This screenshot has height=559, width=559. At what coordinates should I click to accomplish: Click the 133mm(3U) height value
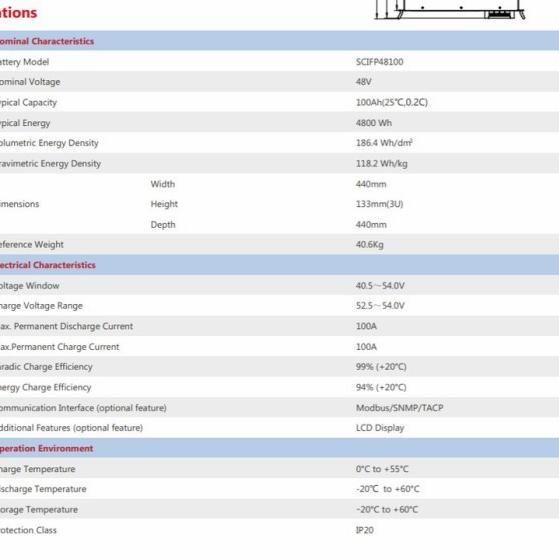point(379,204)
